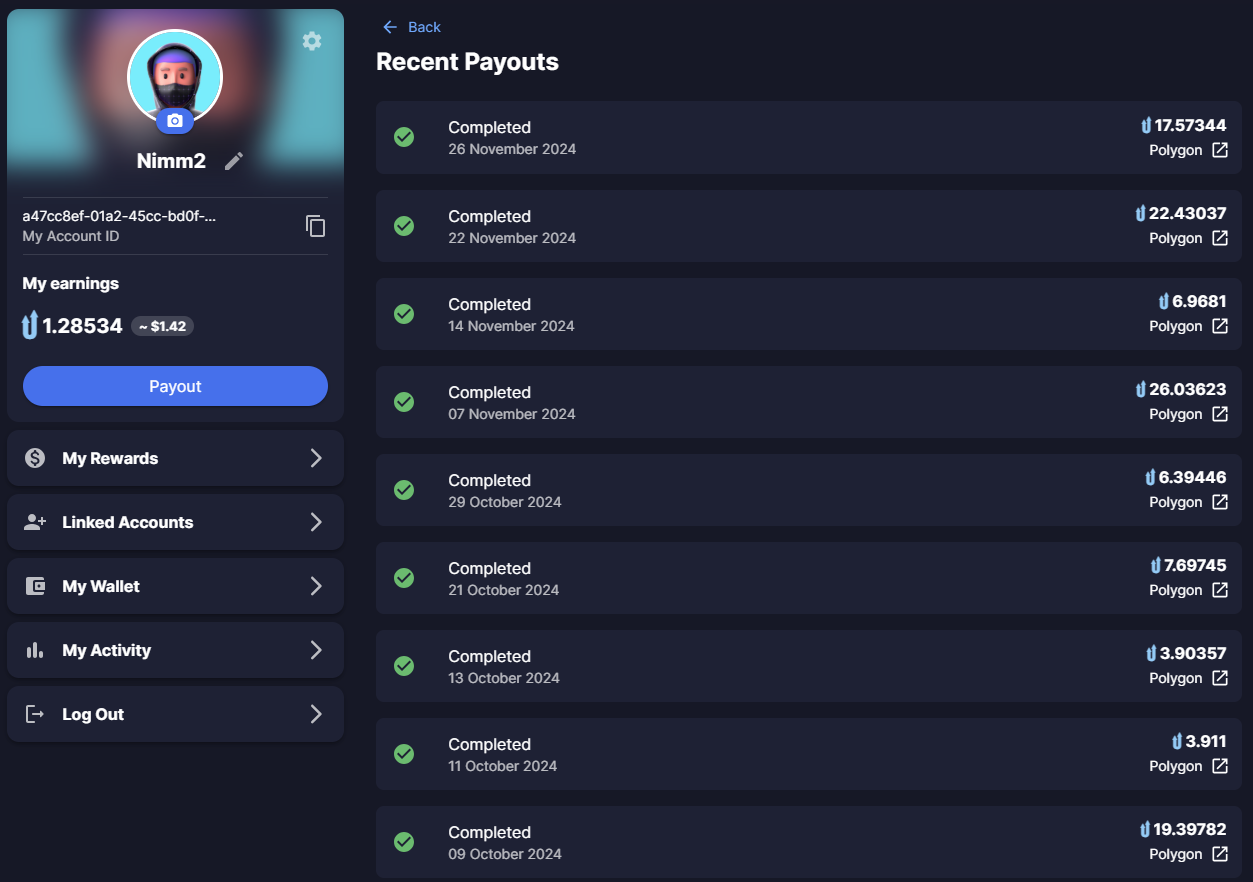
Task: Edit username Nimm2 with pencil icon
Action: coord(234,161)
